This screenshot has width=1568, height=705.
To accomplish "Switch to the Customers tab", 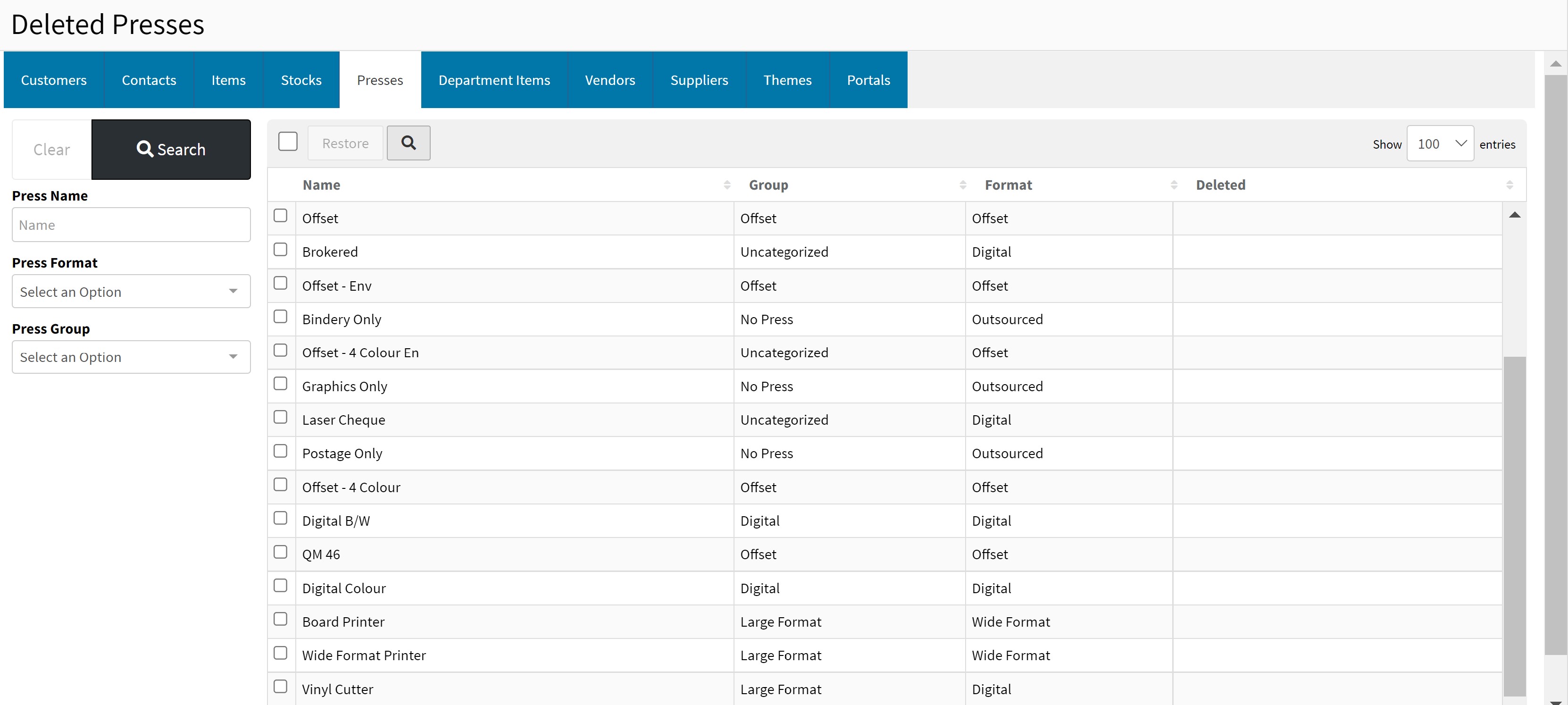I will point(54,80).
